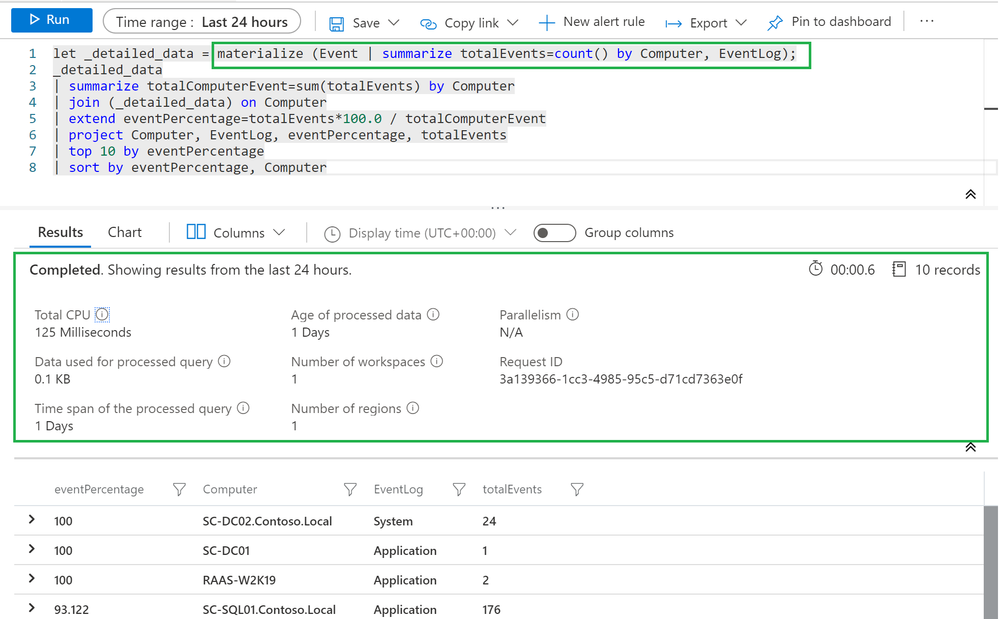Show info for Time span of processed query
Viewport: 999px width, 619px height.
coord(243,408)
